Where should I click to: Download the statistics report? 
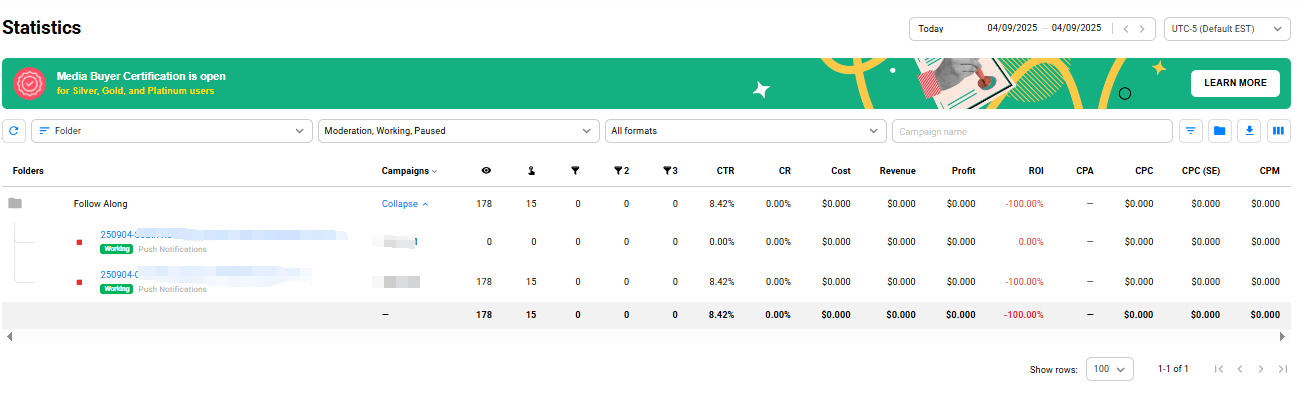(x=1248, y=131)
